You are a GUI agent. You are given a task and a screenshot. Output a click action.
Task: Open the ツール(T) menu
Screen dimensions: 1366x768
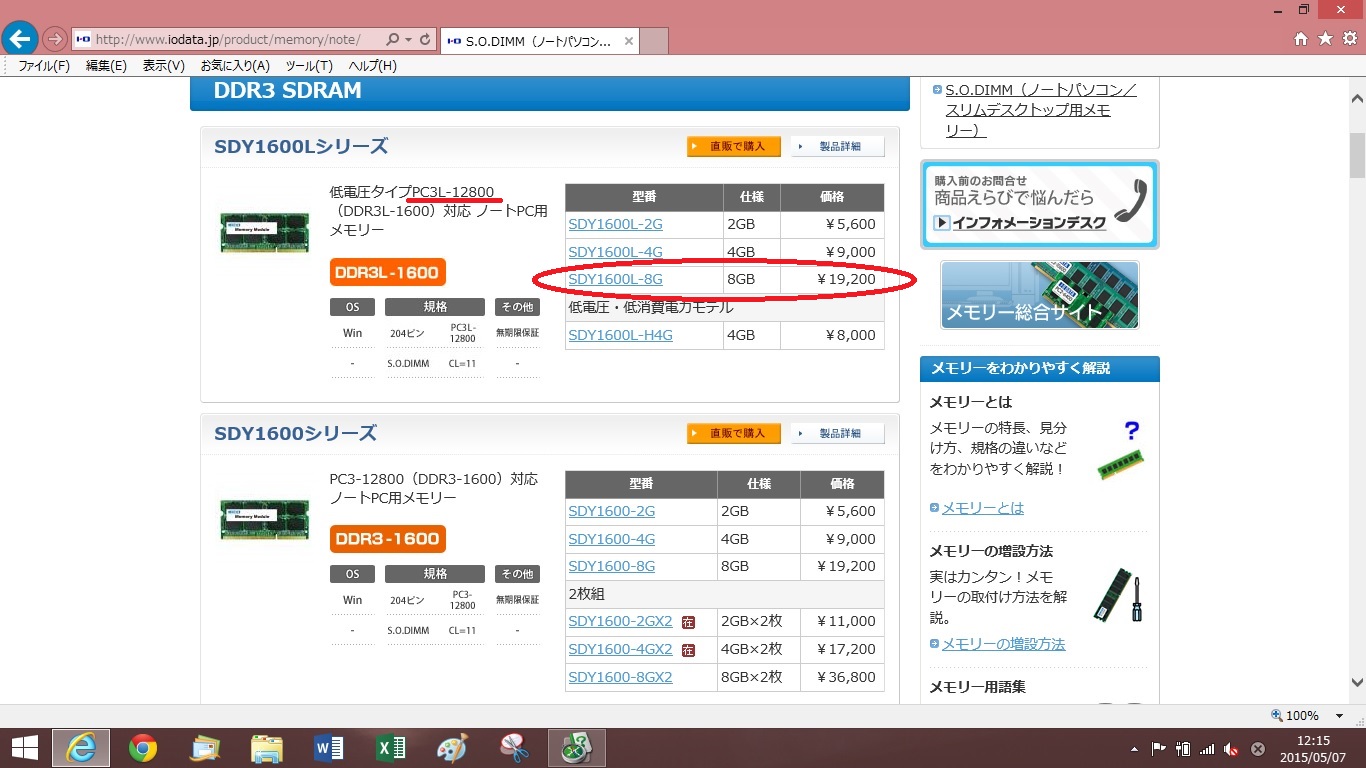tap(309, 66)
